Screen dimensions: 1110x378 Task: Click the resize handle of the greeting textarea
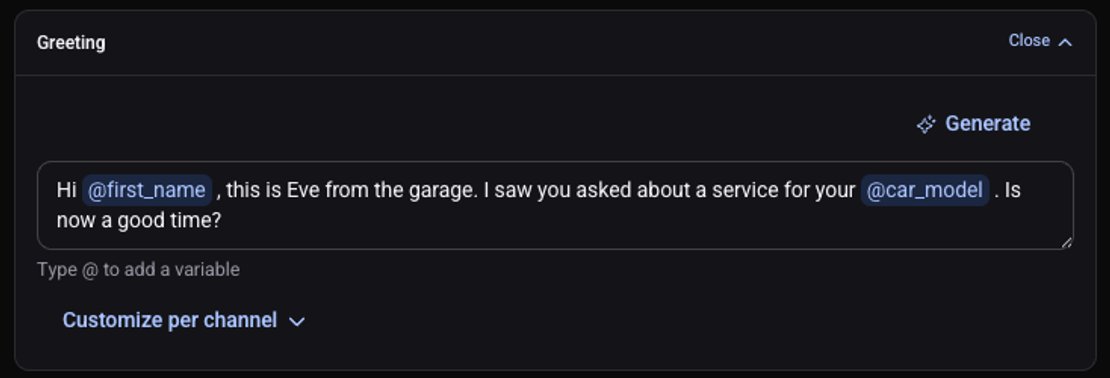point(1066,242)
